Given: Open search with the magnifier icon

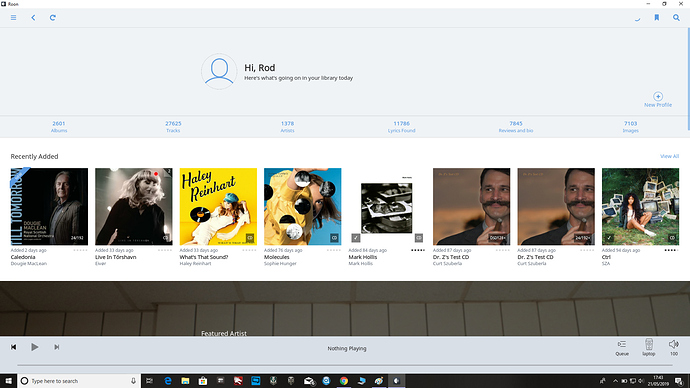Looking at the screenshot, I should [676, 18].
